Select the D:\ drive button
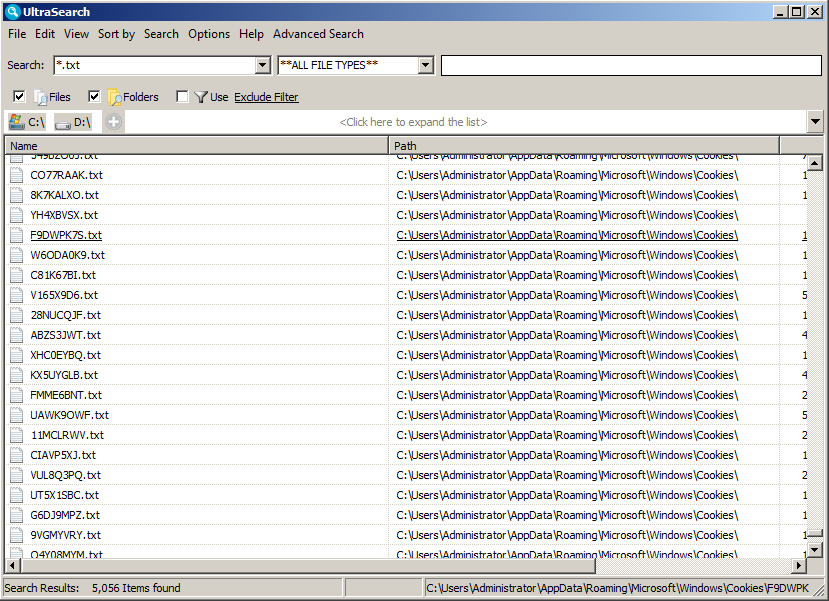Image resolution: width=829 pixels, height=601 pixels. pos(73,122)
